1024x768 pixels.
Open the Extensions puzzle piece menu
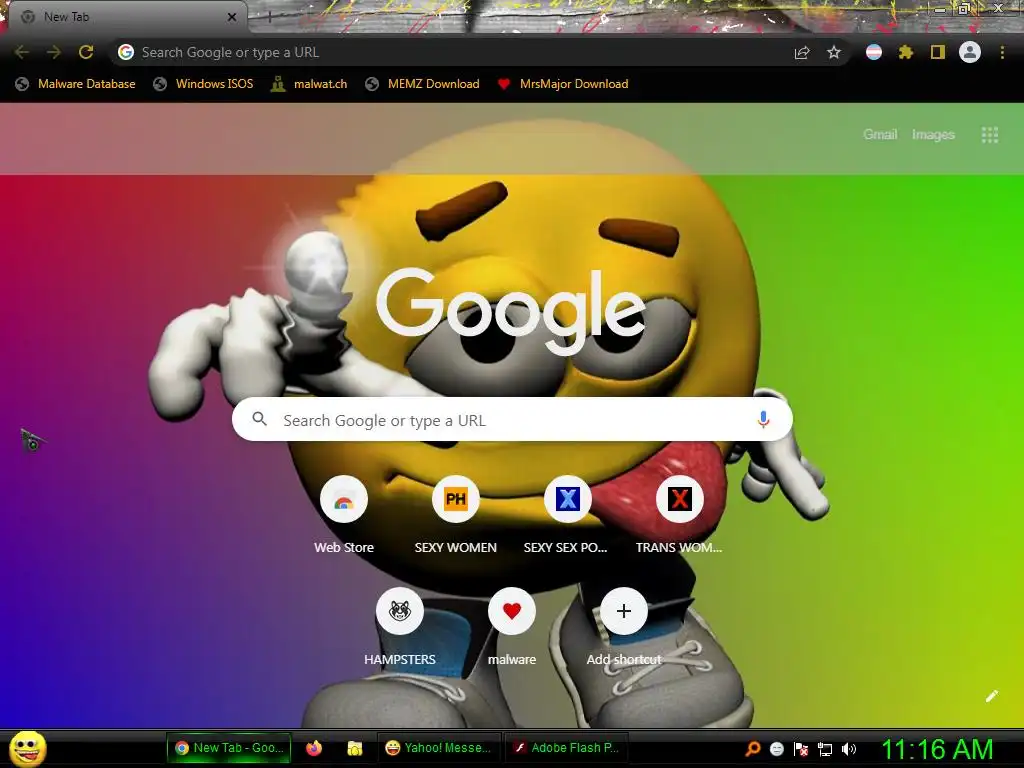click(x=906, y=52)
